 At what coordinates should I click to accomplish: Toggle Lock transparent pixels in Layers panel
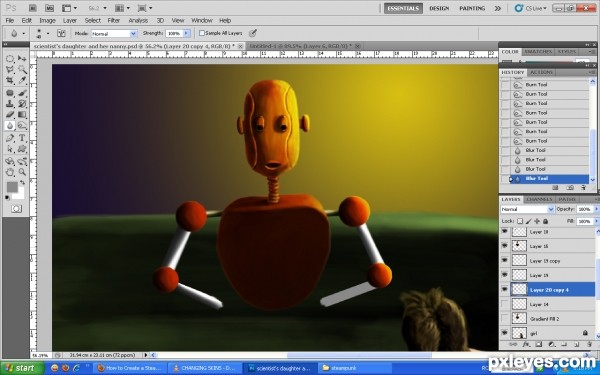tap(520, 221)
